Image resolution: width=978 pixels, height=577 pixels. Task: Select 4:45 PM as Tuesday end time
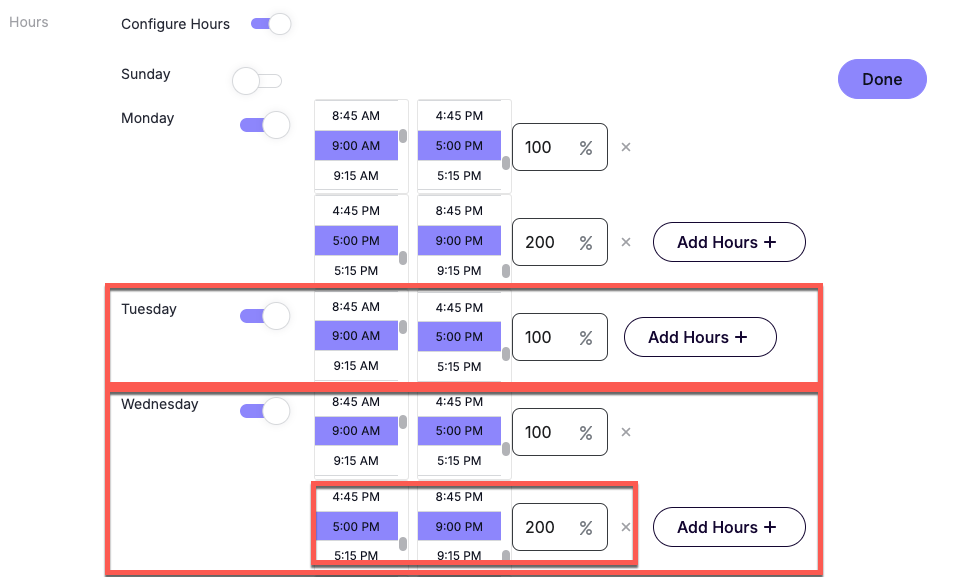[x=459, y=308]
